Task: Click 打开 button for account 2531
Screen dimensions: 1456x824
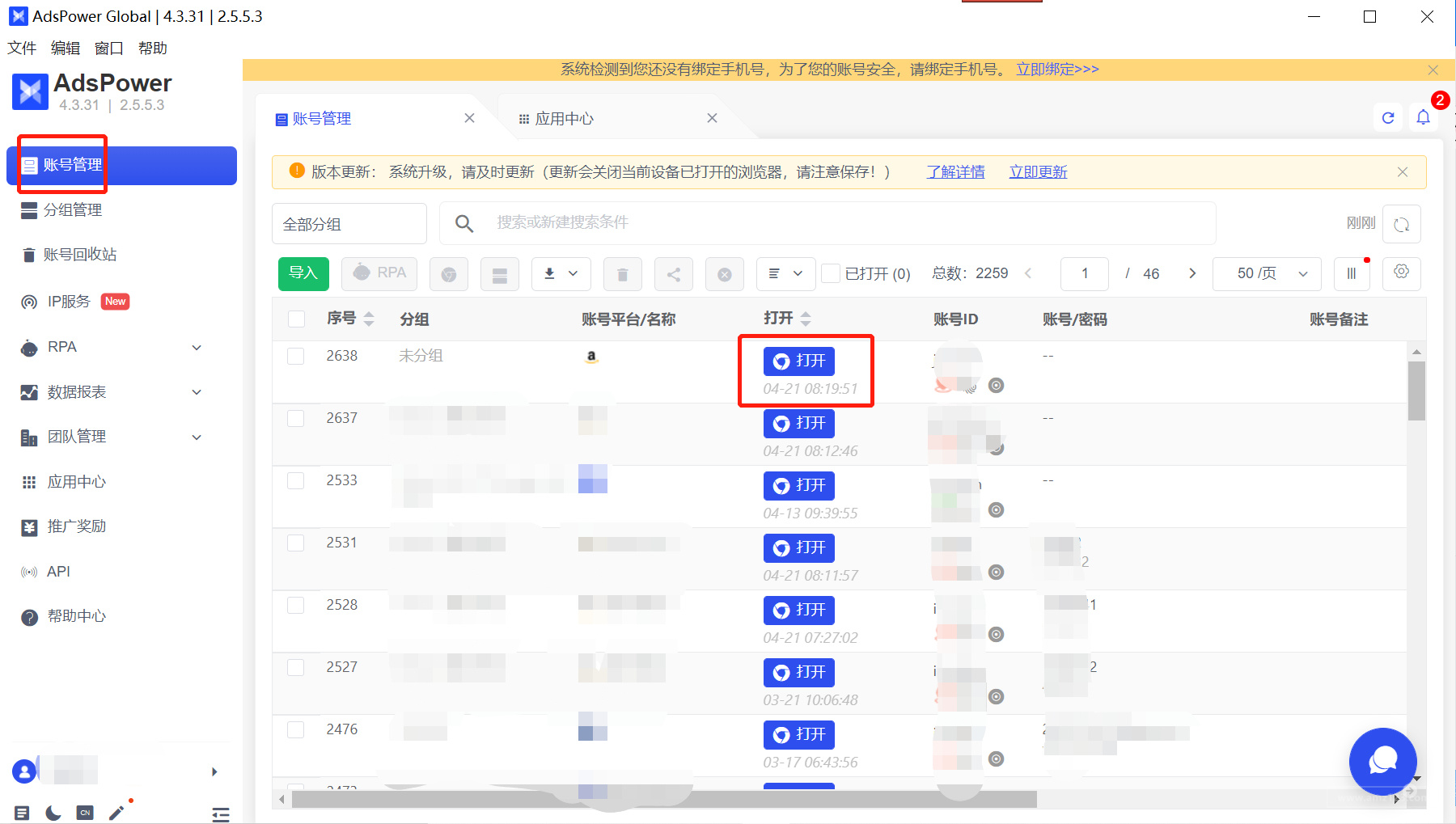Action: 799,547
